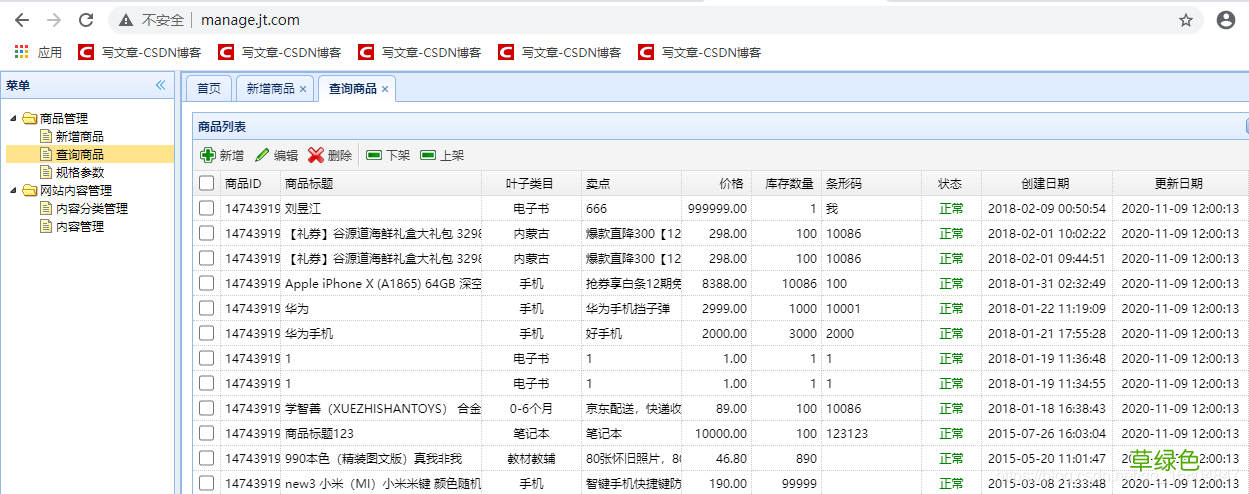Click the date cell 2018-01-31 02:32:49
Viewport: 1249px width, 494px height.
1047,283
